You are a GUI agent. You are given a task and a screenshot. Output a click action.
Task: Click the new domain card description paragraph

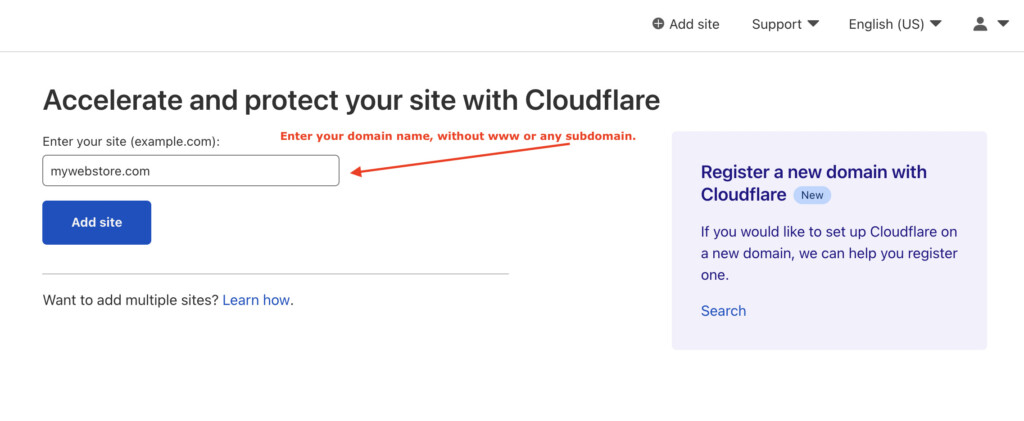tap(829, 253)
